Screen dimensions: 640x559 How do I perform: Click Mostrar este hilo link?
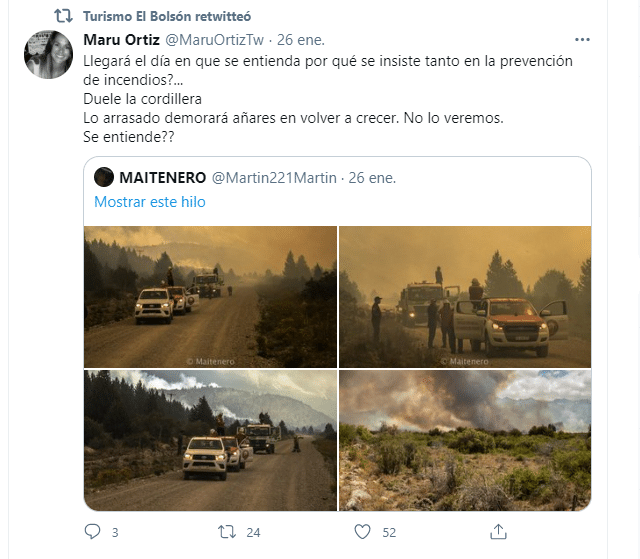point(150,202)
